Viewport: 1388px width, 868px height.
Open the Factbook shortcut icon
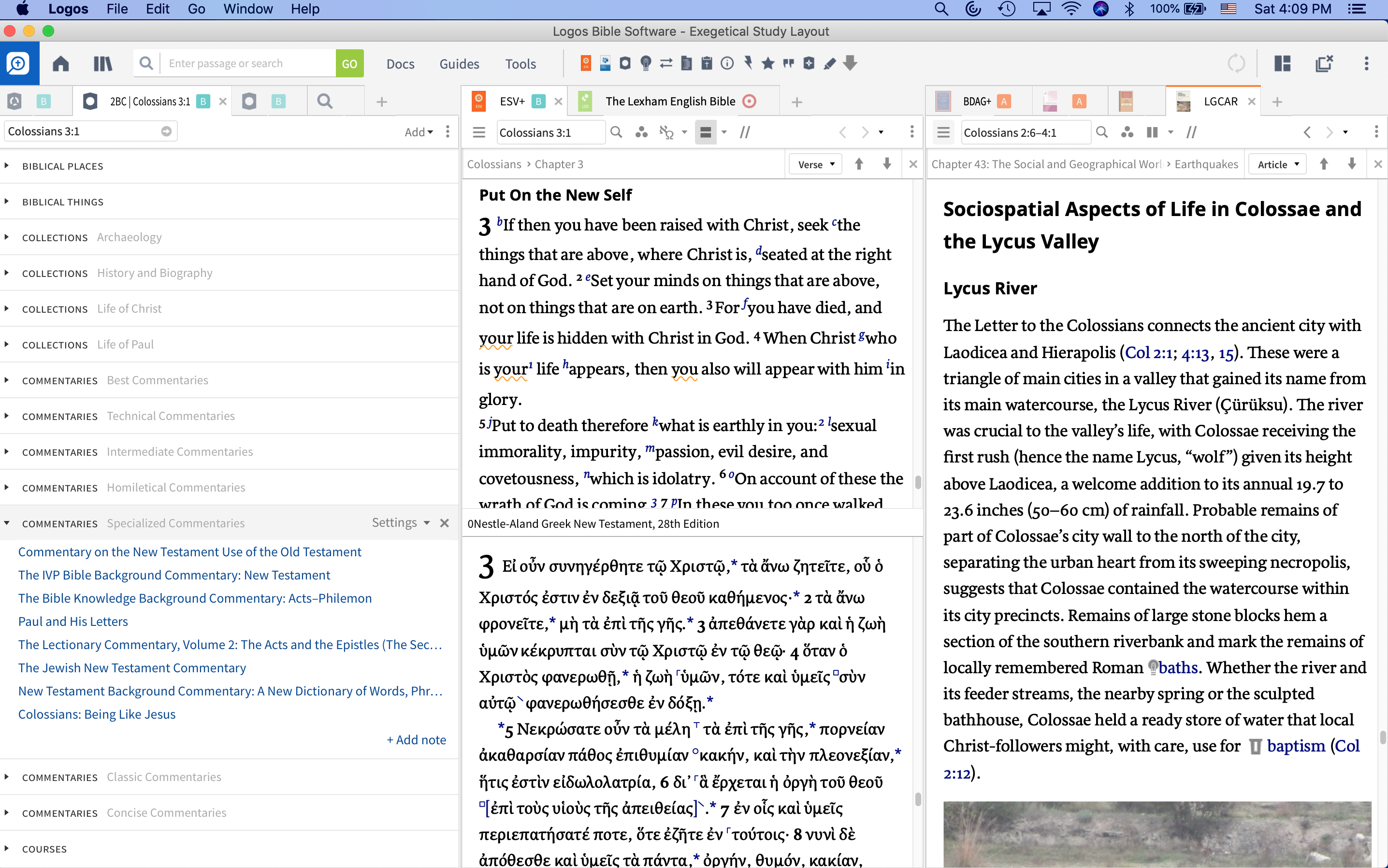tap(625, 63)
